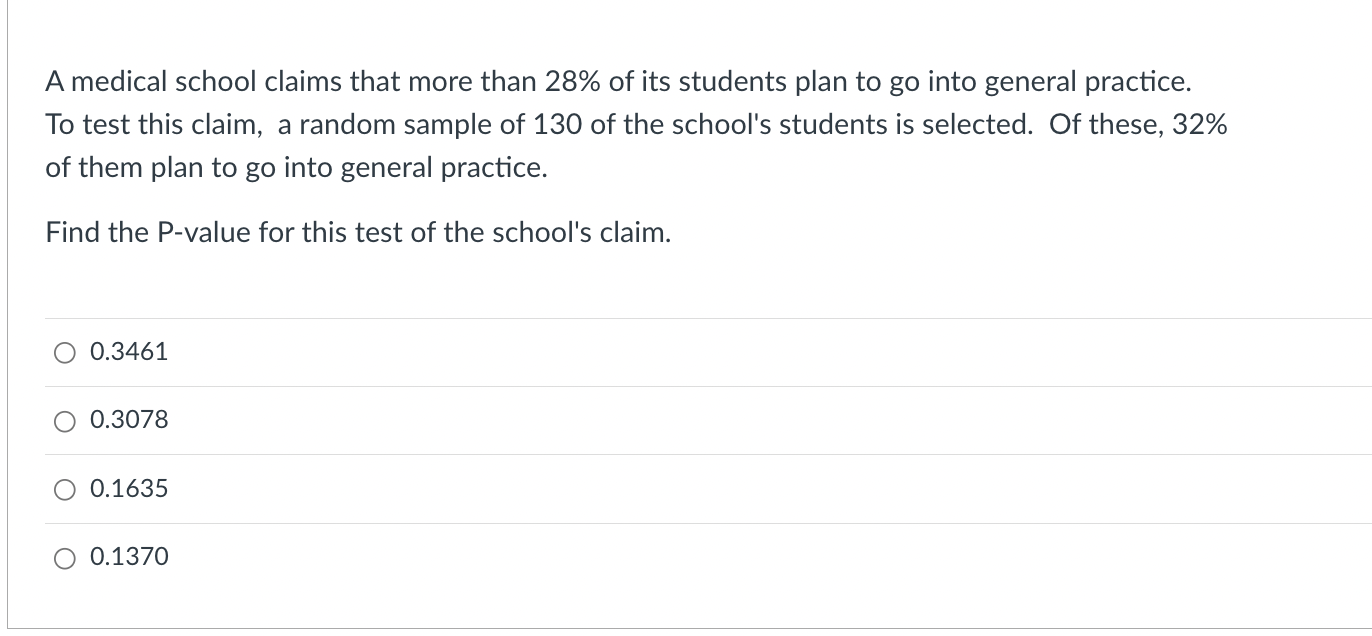Click the sentence starting "Find the P-value"

point(358,233)
